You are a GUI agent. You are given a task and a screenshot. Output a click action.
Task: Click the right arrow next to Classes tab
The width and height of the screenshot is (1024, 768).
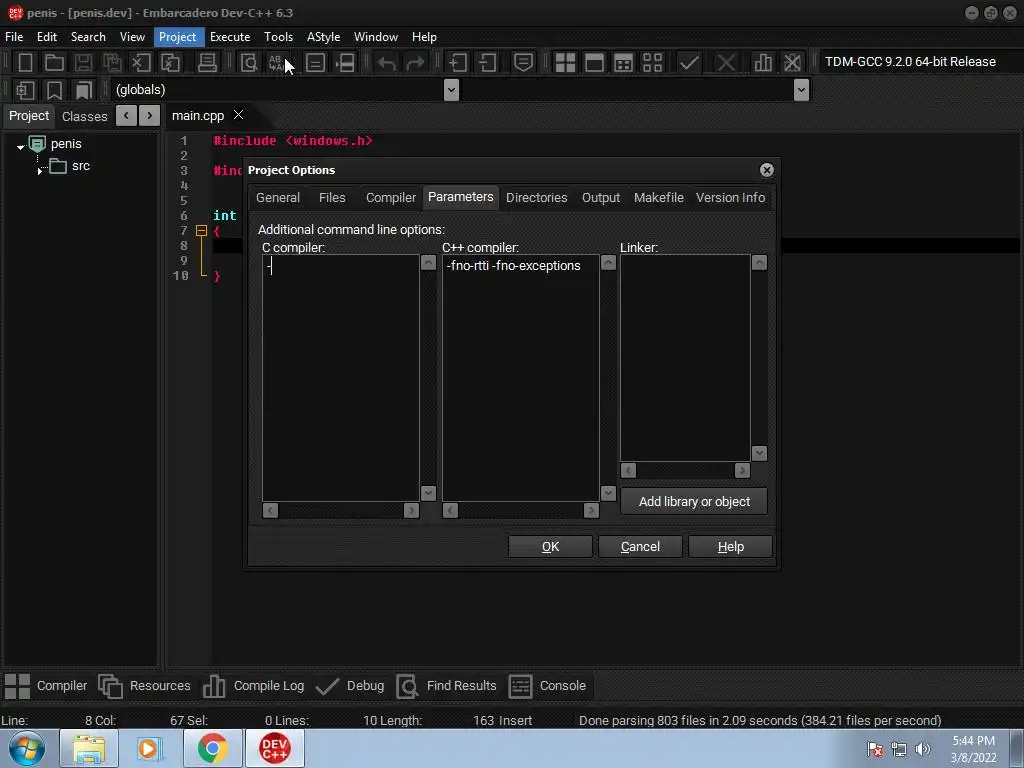click(150, 116)
